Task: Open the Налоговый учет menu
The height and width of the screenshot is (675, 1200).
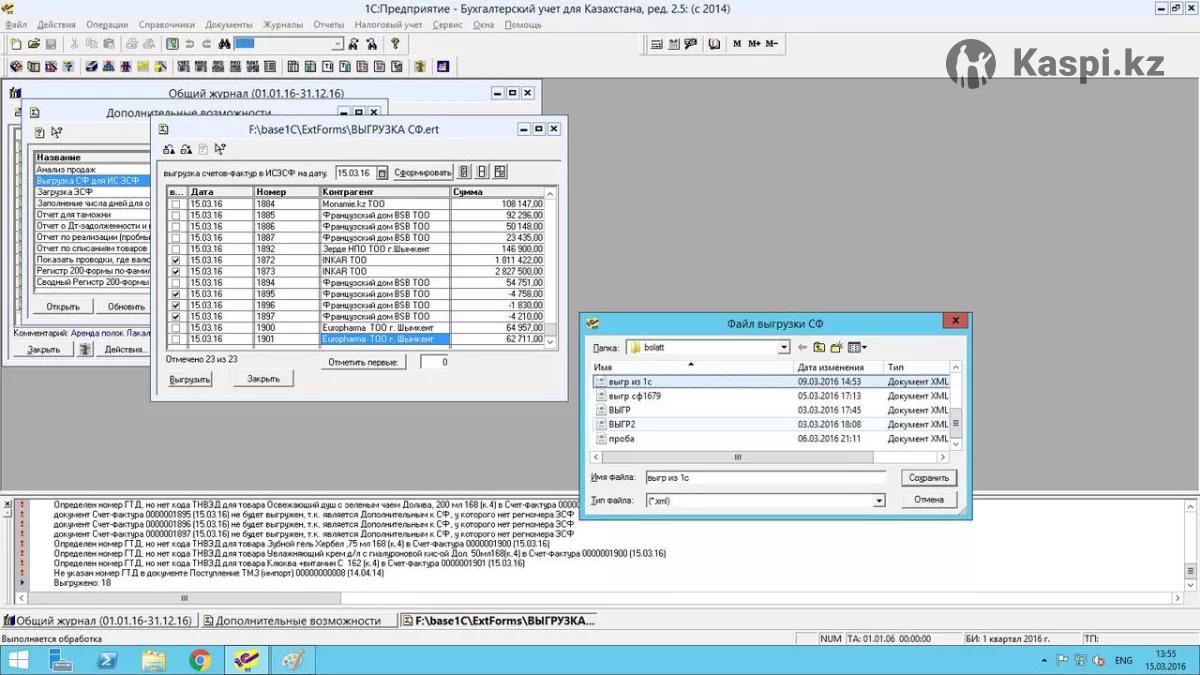Action: pyautogui.click(x=388, y=24)
